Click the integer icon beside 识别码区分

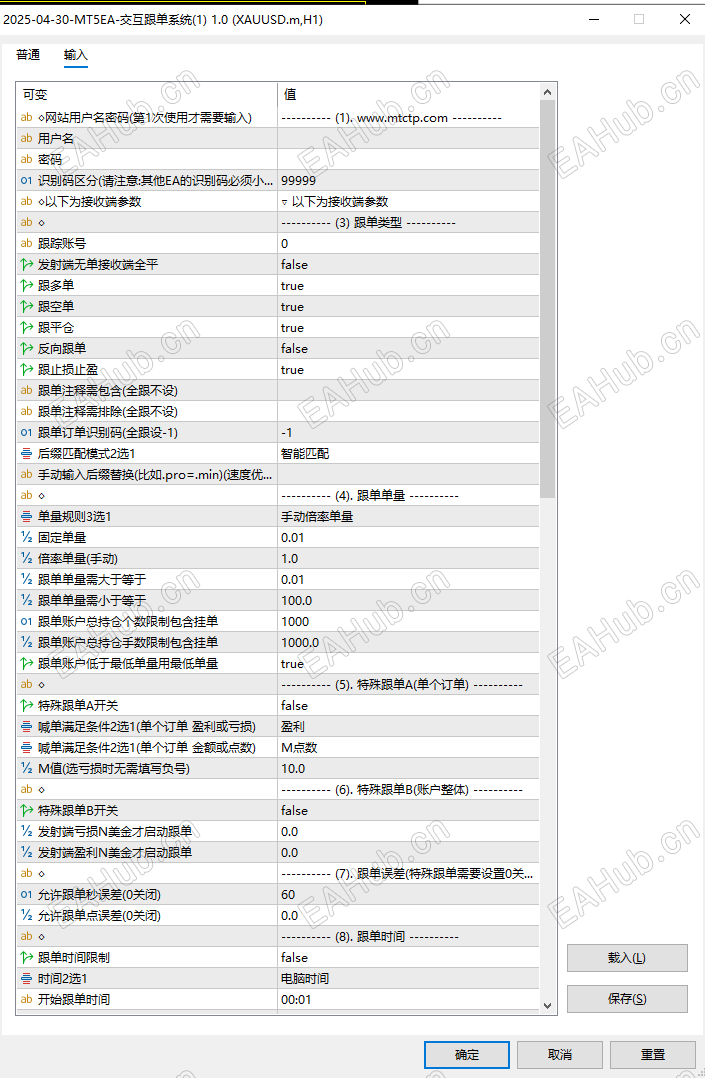[x=26, y=180]
